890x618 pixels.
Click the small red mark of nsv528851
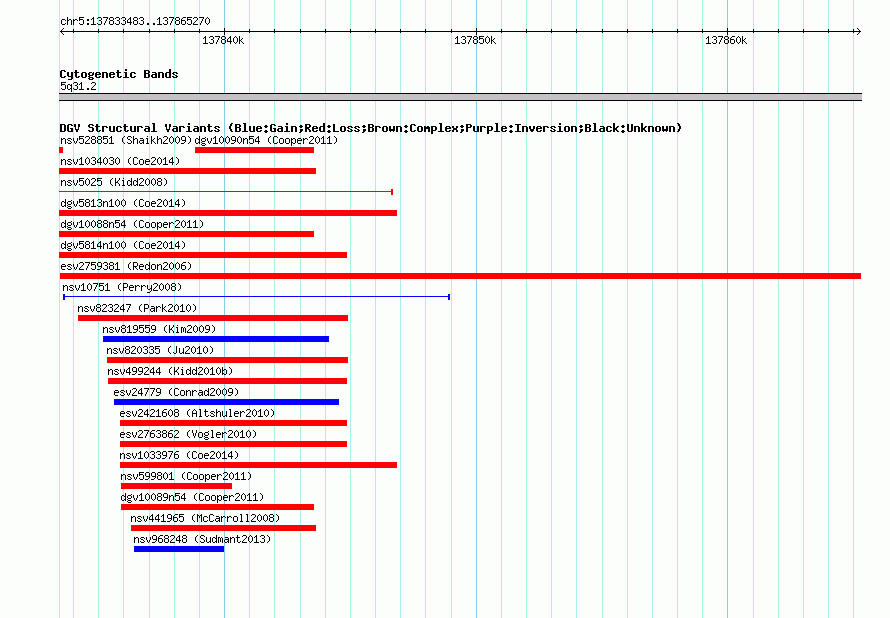[x=61, y=150]
